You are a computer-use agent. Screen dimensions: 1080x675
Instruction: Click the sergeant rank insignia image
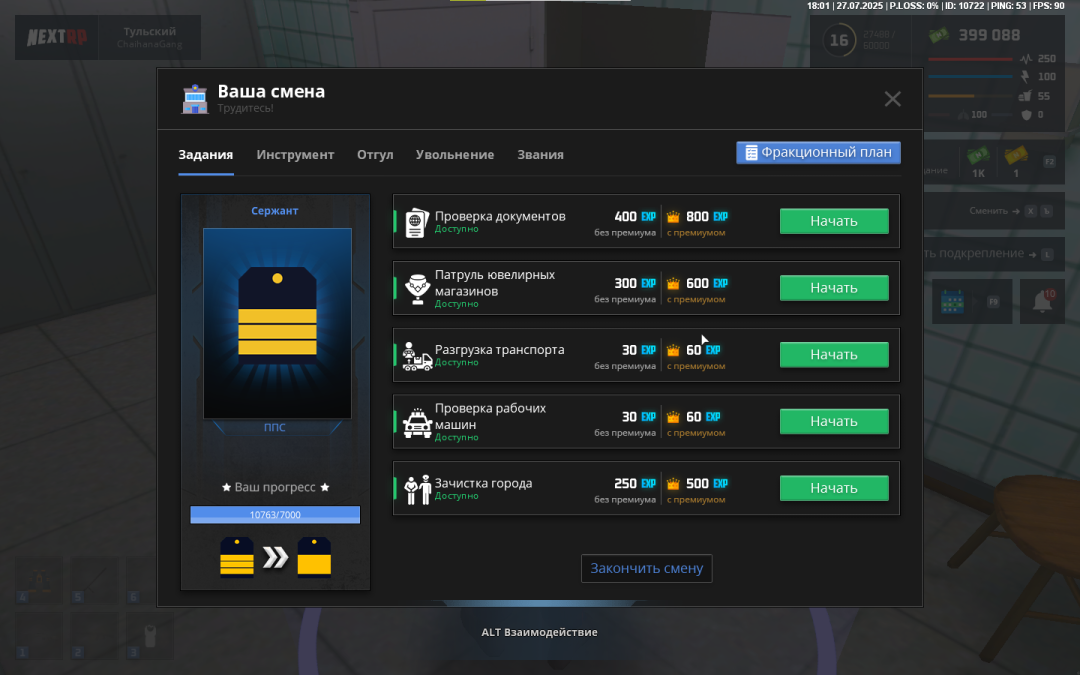pos(277,323)
